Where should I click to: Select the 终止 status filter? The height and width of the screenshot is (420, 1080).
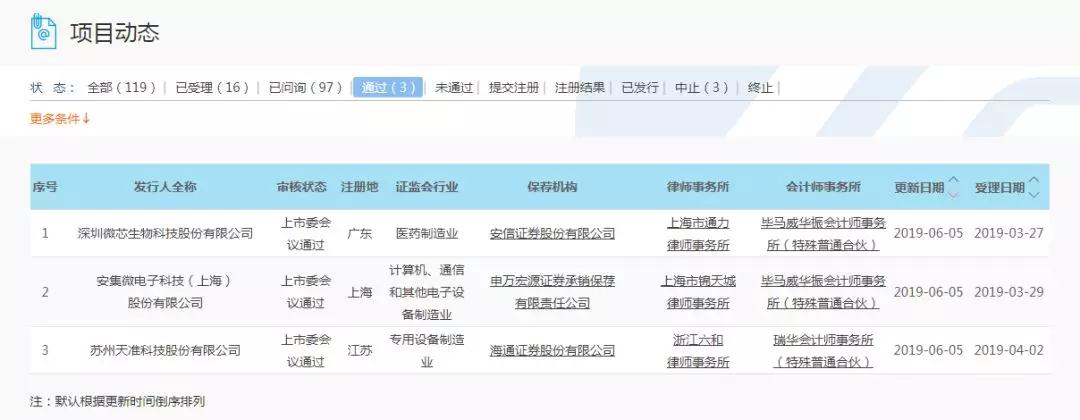[x=760, y=88]
